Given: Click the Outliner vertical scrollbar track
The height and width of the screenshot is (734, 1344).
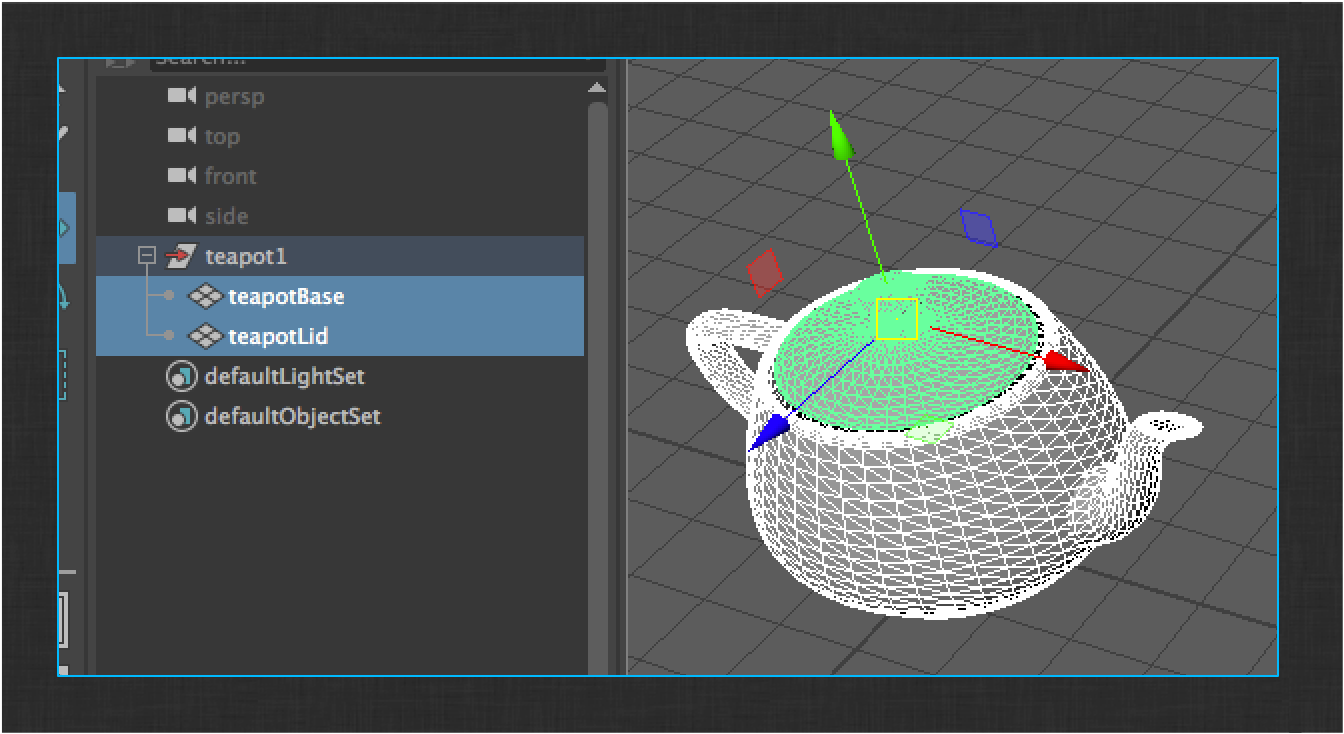Looking at the screenshot, I should (598, 389).
